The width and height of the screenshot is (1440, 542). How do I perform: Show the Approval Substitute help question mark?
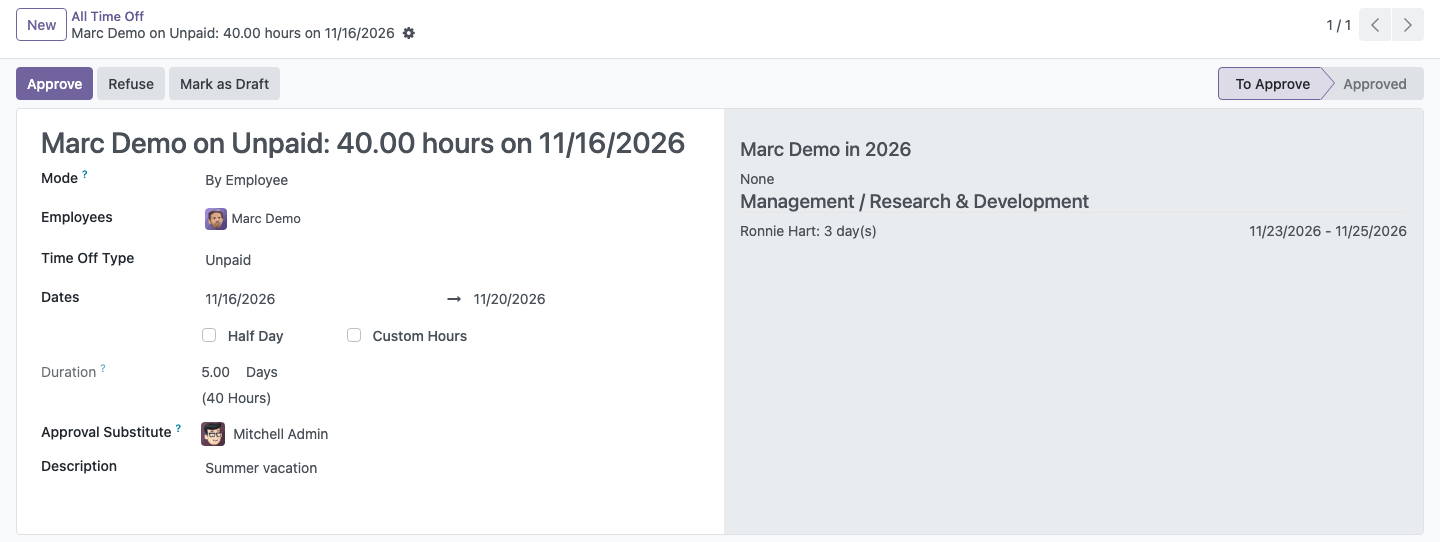pos(179,429)
